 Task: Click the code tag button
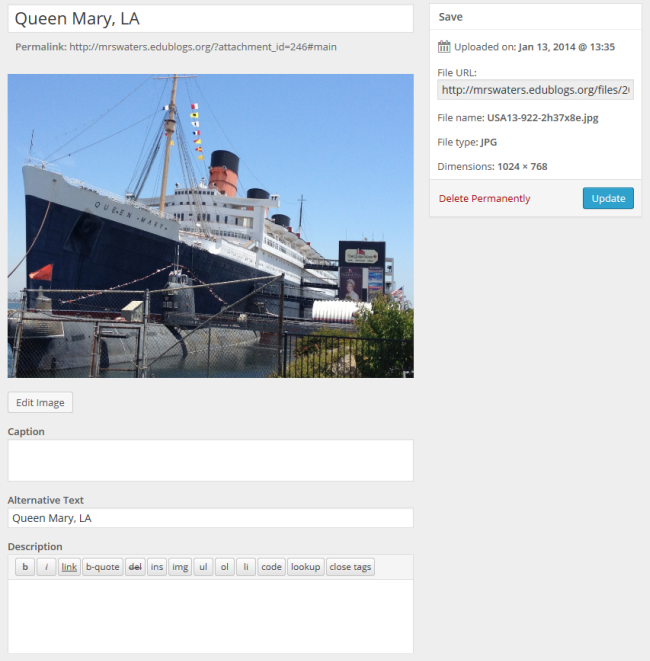pyautogui.click(x=271, y=567)
